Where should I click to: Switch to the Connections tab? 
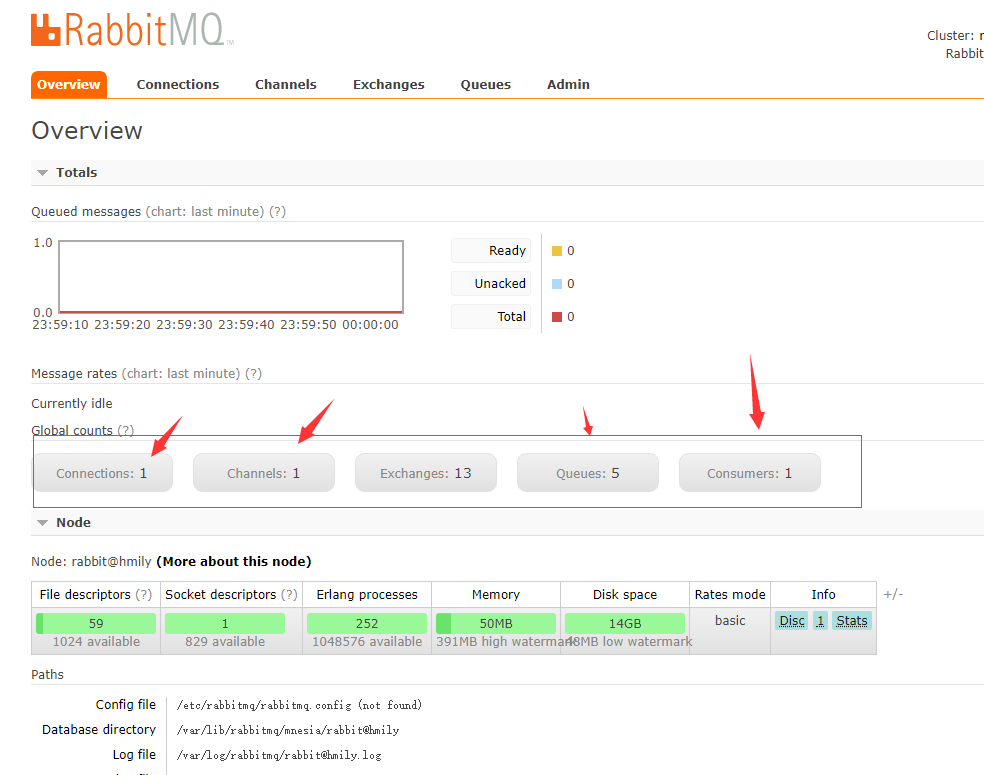point(178,85)
